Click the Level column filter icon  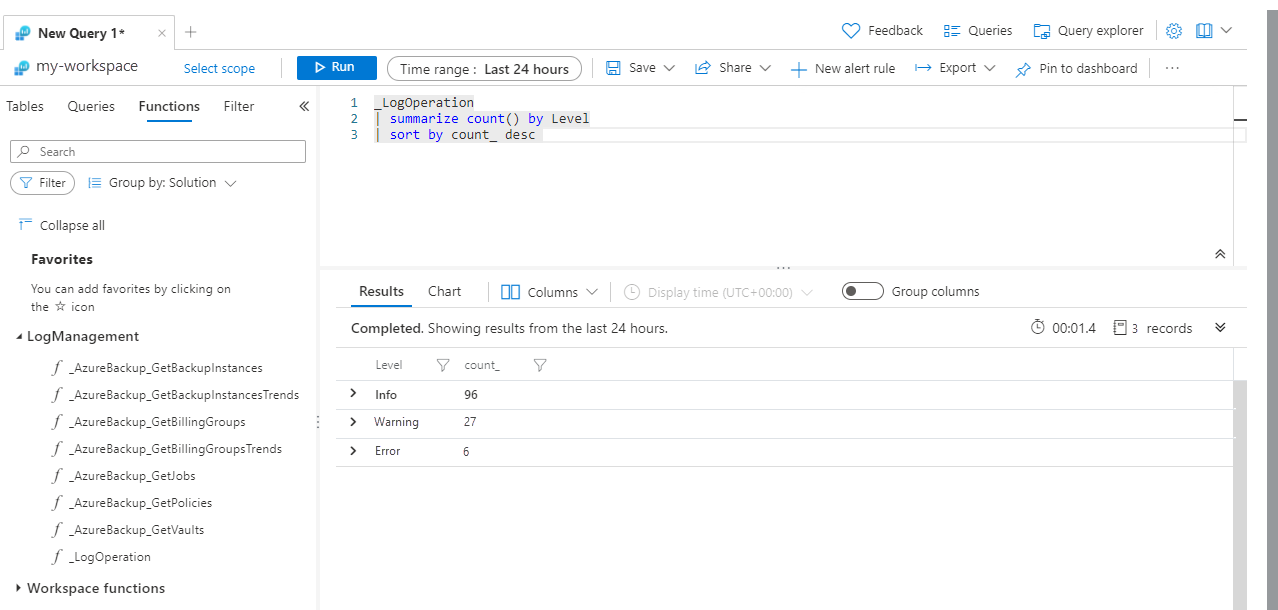pyautogui.click(x=443, y=366)
